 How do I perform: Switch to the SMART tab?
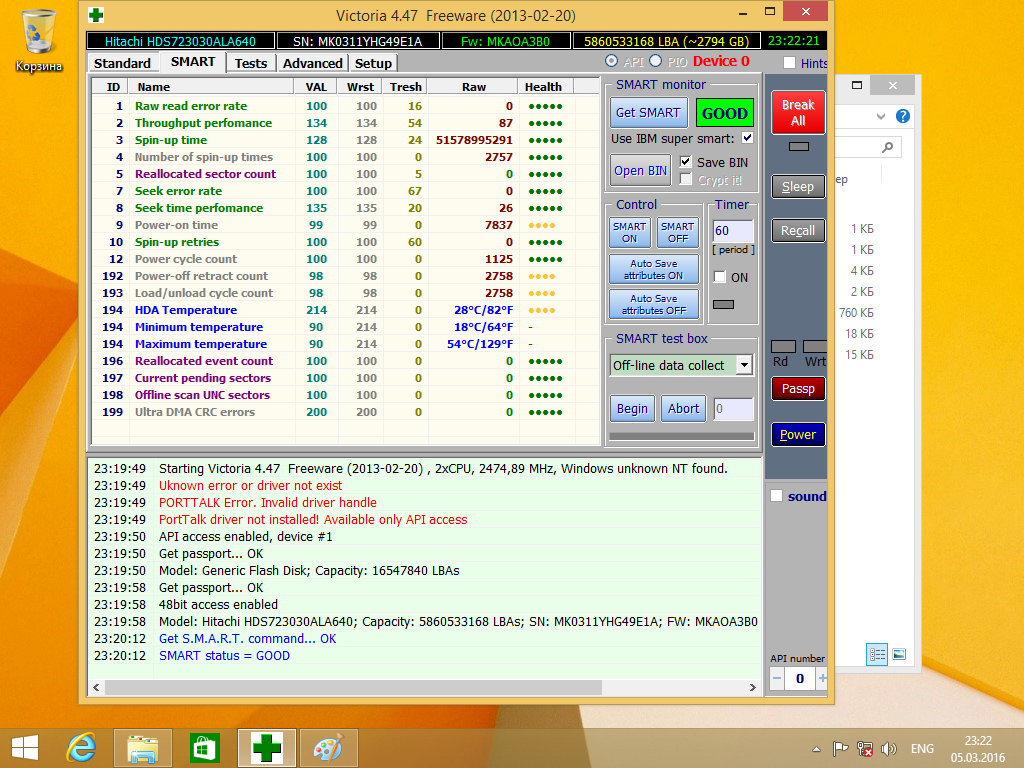[193, 62]
